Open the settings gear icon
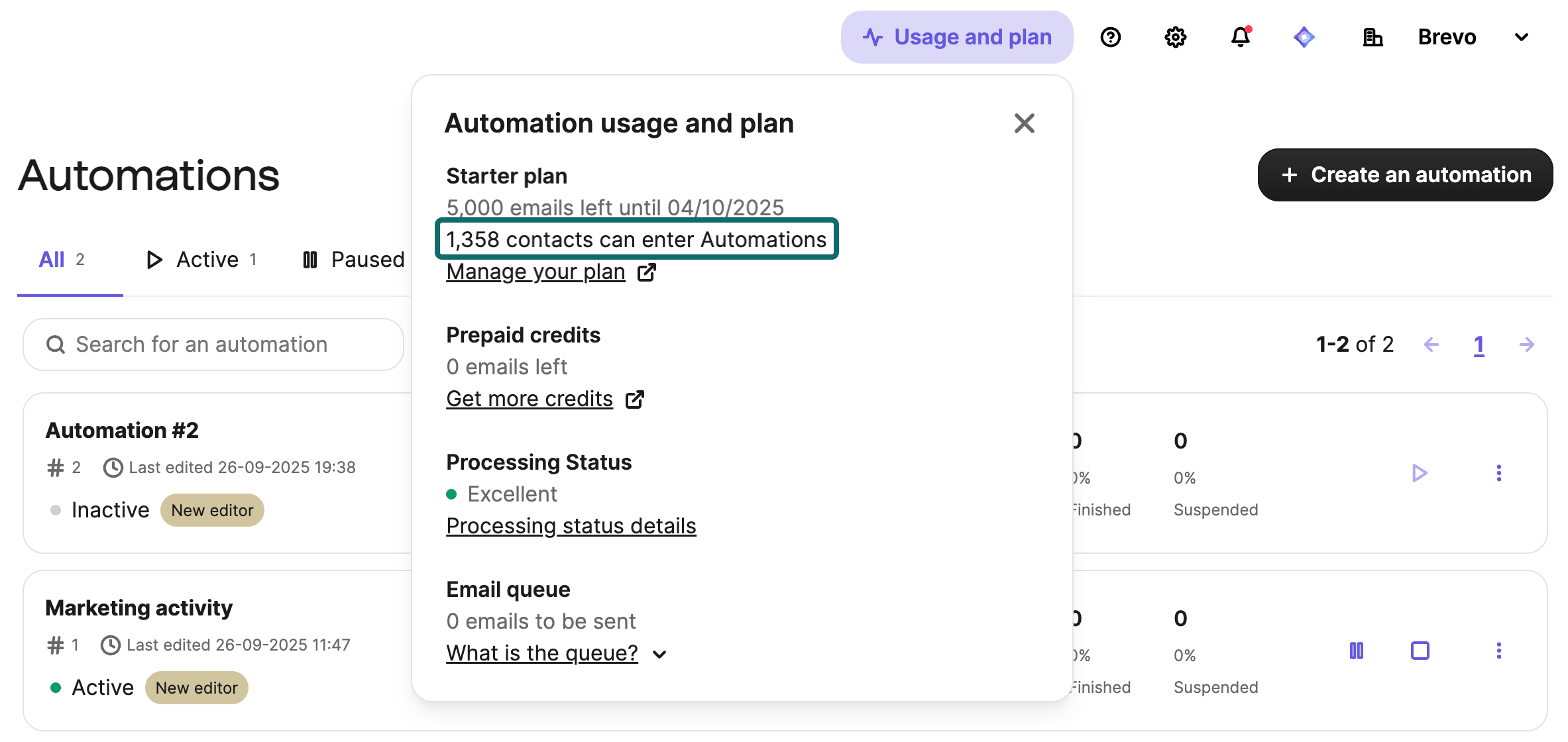The image size is (1568, 742). pos(1175,37)
